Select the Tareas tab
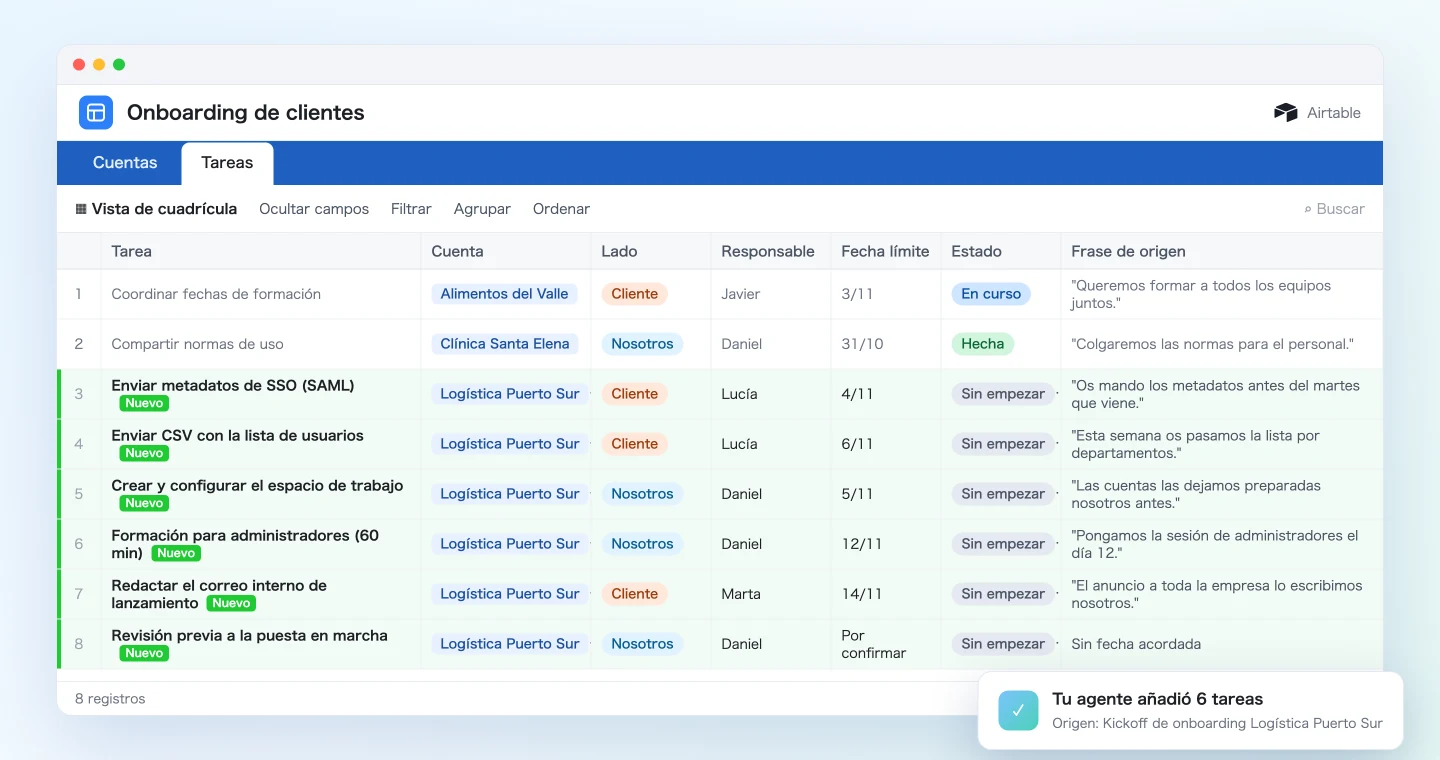The image size is (1440, 760). click(x=227, y=162)
